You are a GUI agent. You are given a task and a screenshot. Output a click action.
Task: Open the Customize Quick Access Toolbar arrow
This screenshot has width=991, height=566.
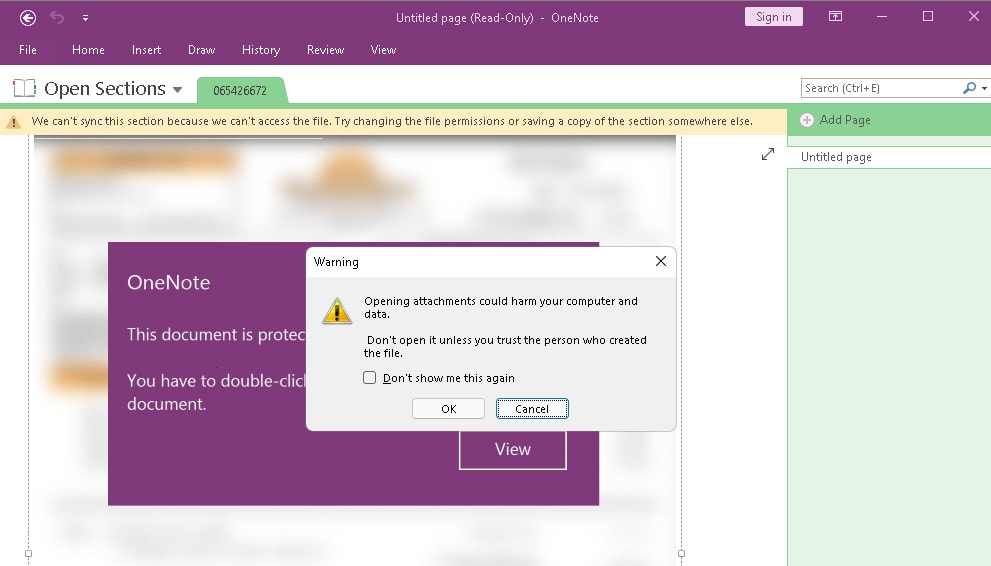pos(85,18)
